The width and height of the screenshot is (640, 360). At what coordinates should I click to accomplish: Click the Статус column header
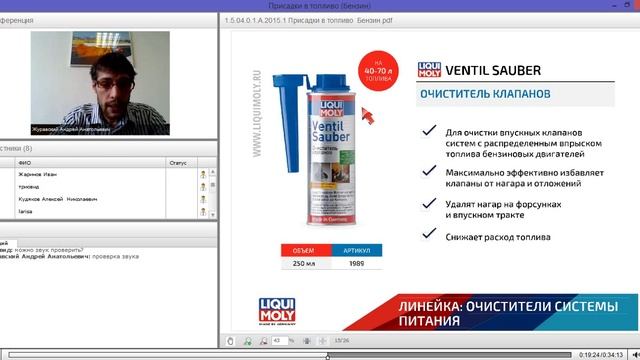(x=182, y=163)
